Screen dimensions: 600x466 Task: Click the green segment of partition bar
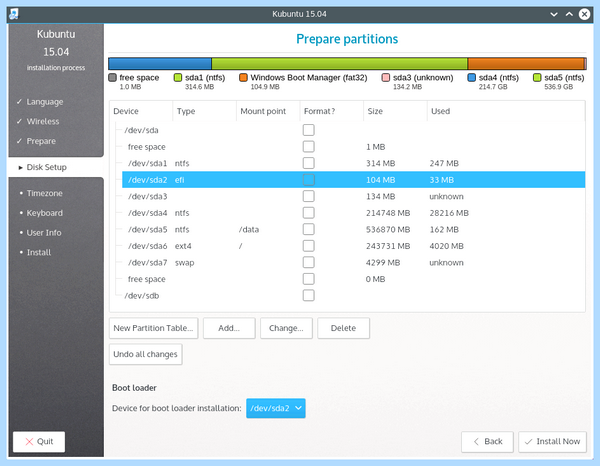pyautogui.click(x=339, y=64)
